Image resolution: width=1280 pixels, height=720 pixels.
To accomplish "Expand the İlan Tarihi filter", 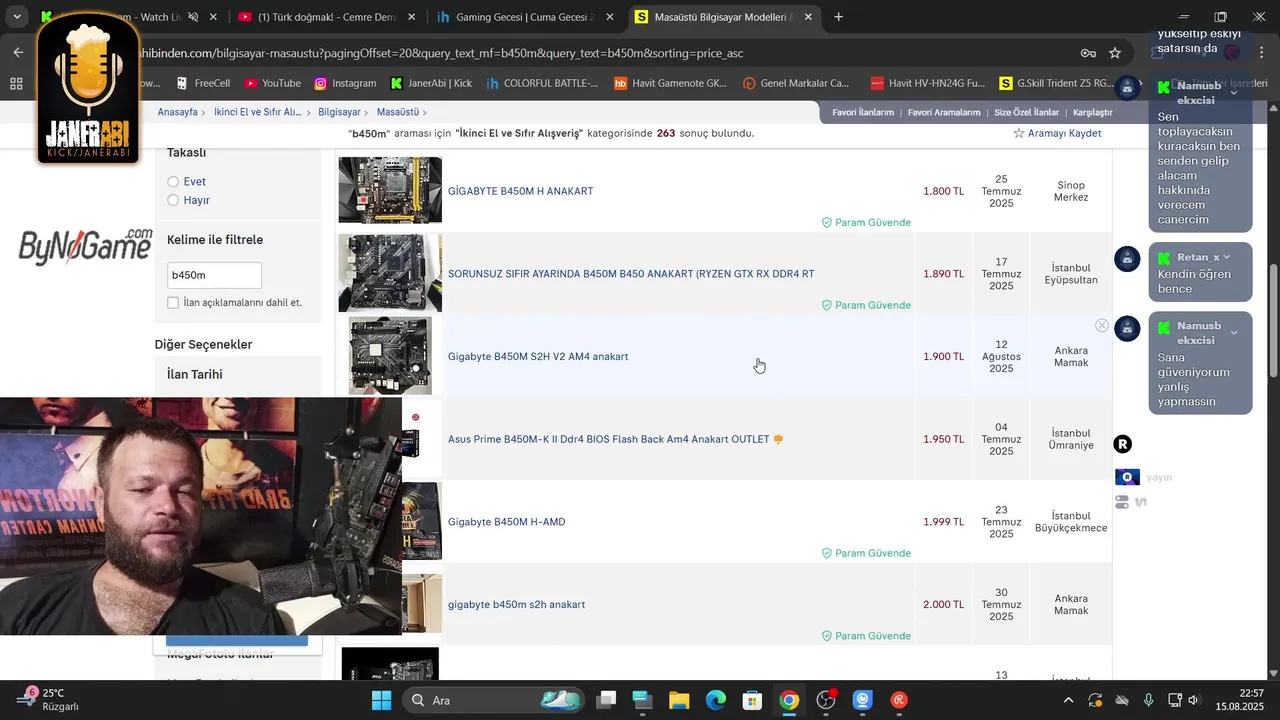I will click(x=195, y=374).
